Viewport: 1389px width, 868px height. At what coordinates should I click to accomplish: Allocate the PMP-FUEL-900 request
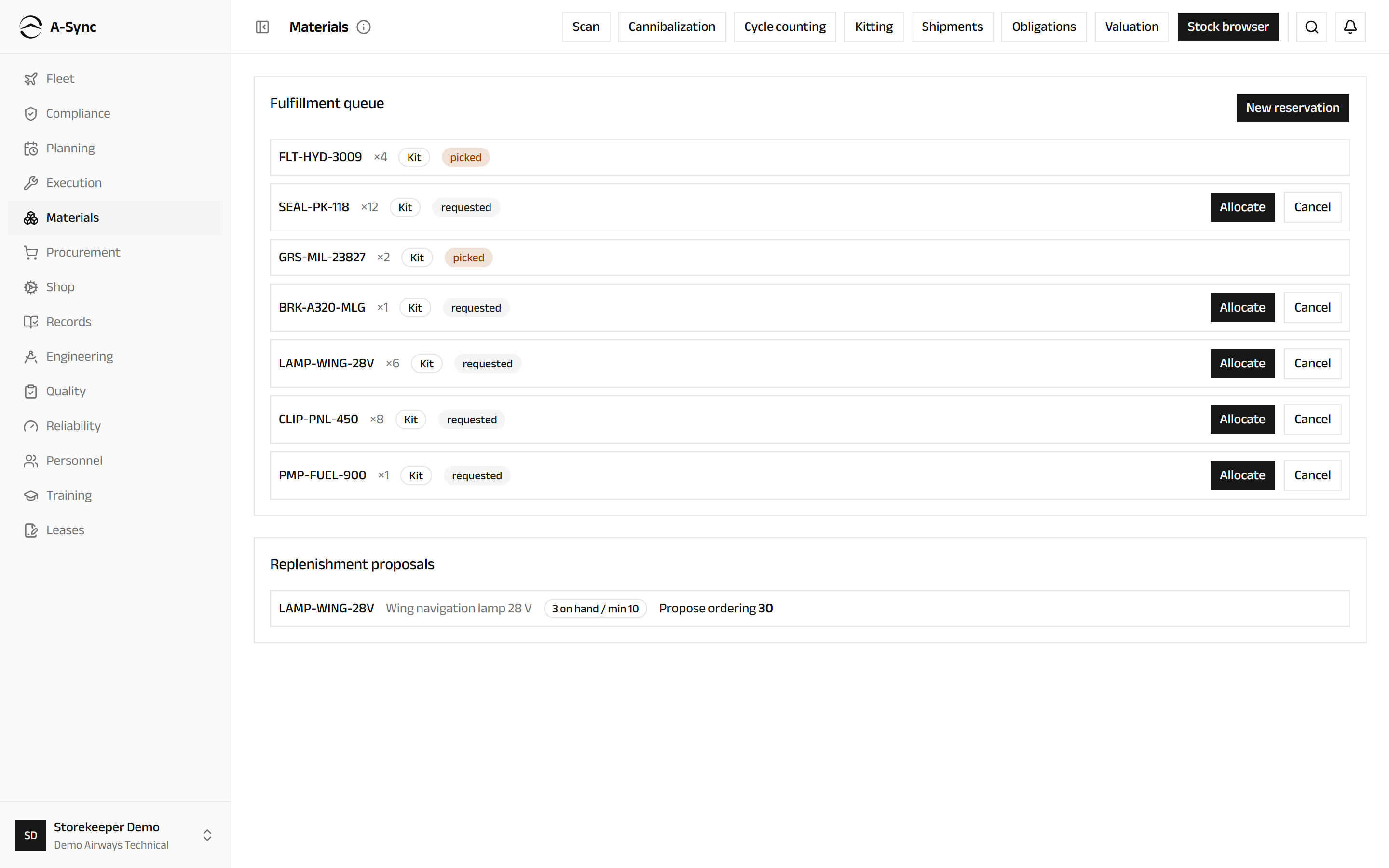pyautogui.click(x=1242, y=475)
